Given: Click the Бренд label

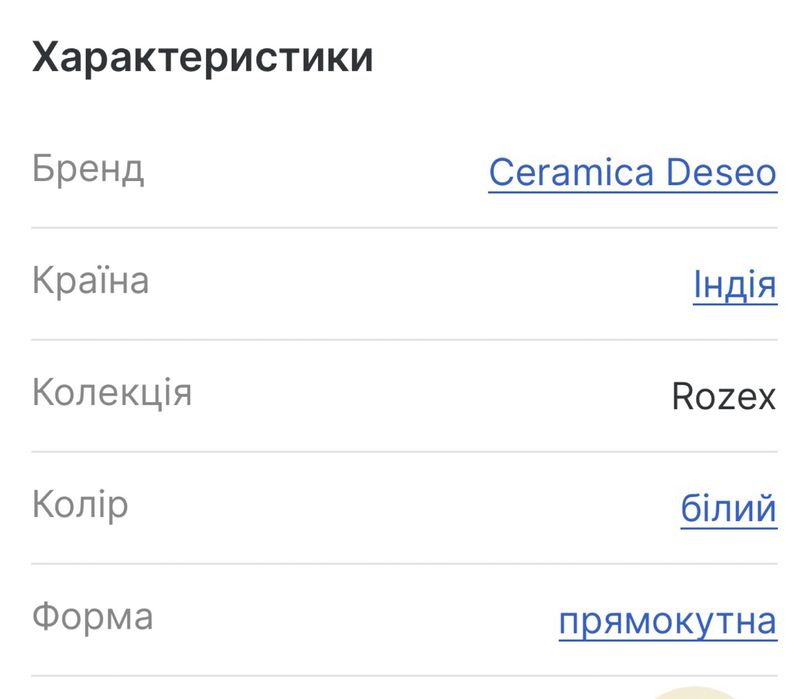Looking at the screenshot, I should 88,169.
